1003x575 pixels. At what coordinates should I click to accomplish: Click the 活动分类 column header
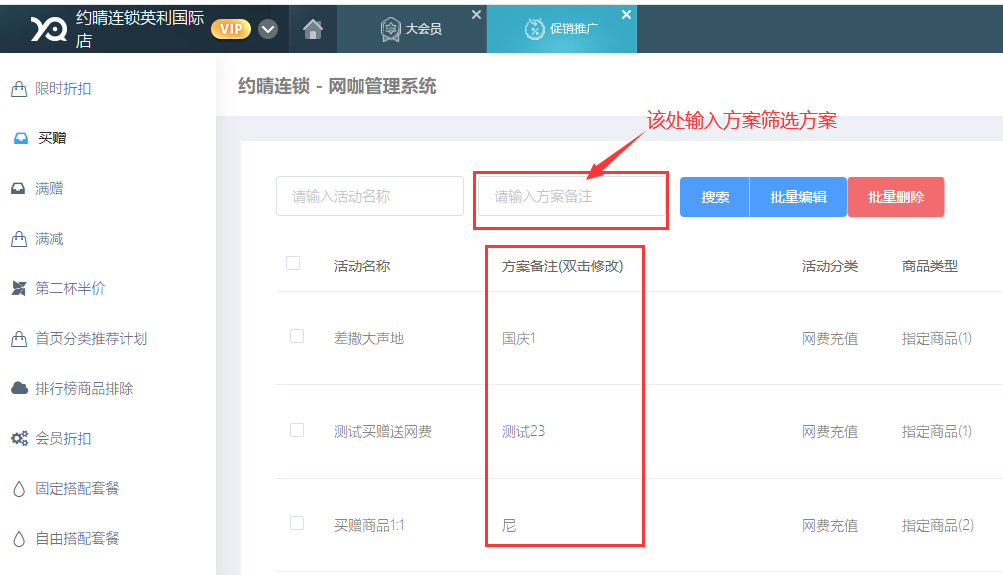point(830,266)
